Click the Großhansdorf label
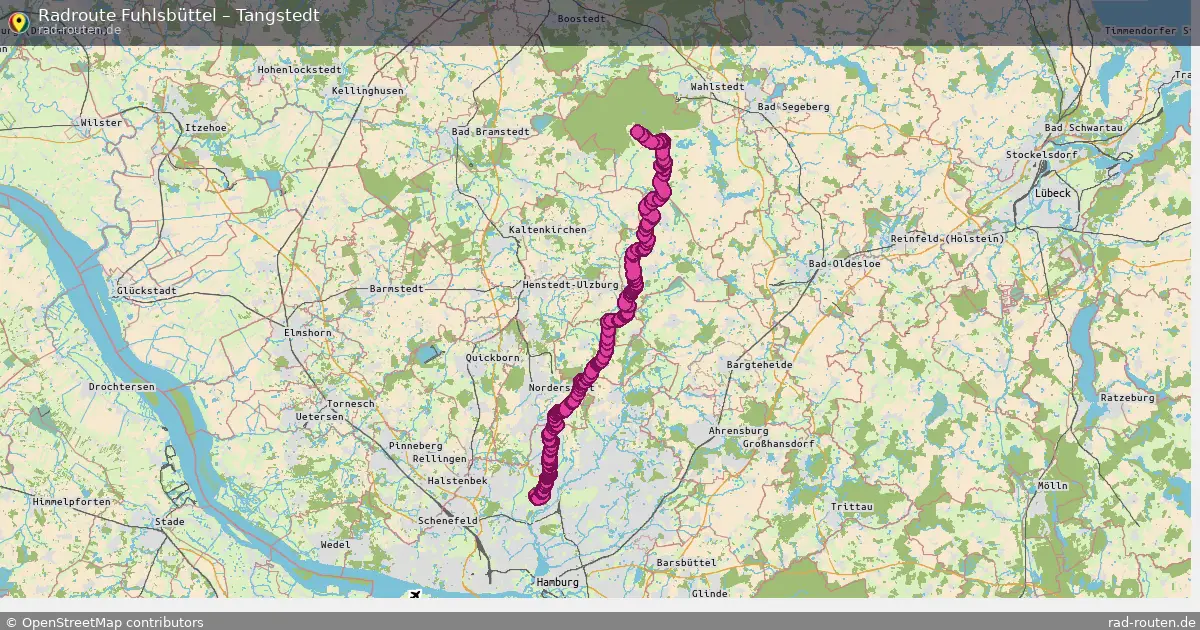 [x=779, y=443]
